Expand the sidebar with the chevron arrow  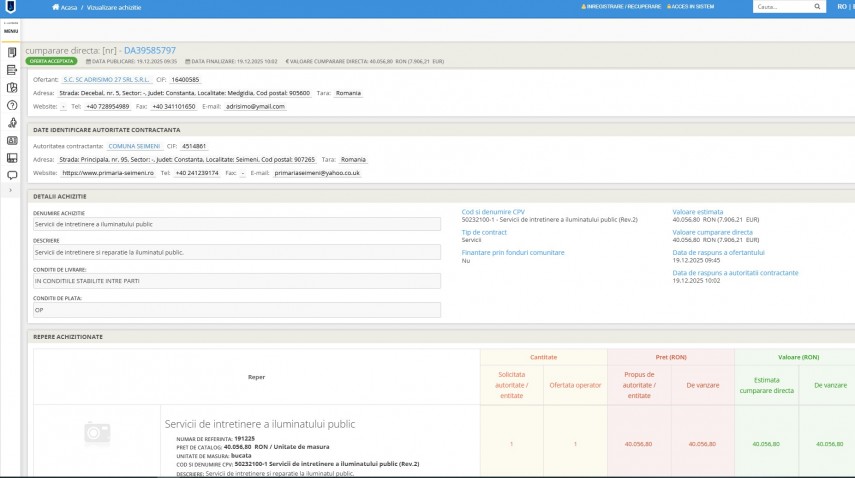(11, 189)
